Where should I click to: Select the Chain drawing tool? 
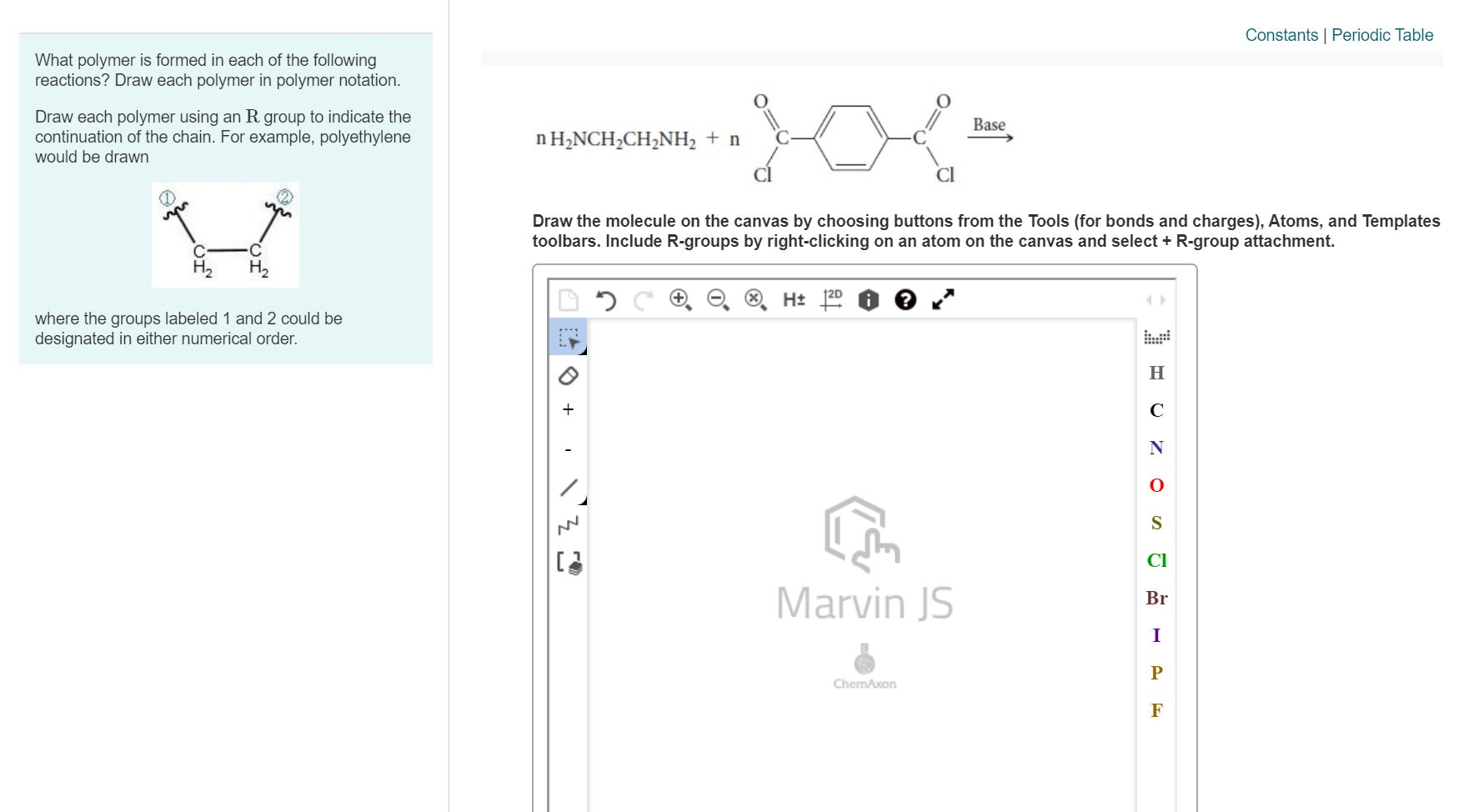[567, 527]
